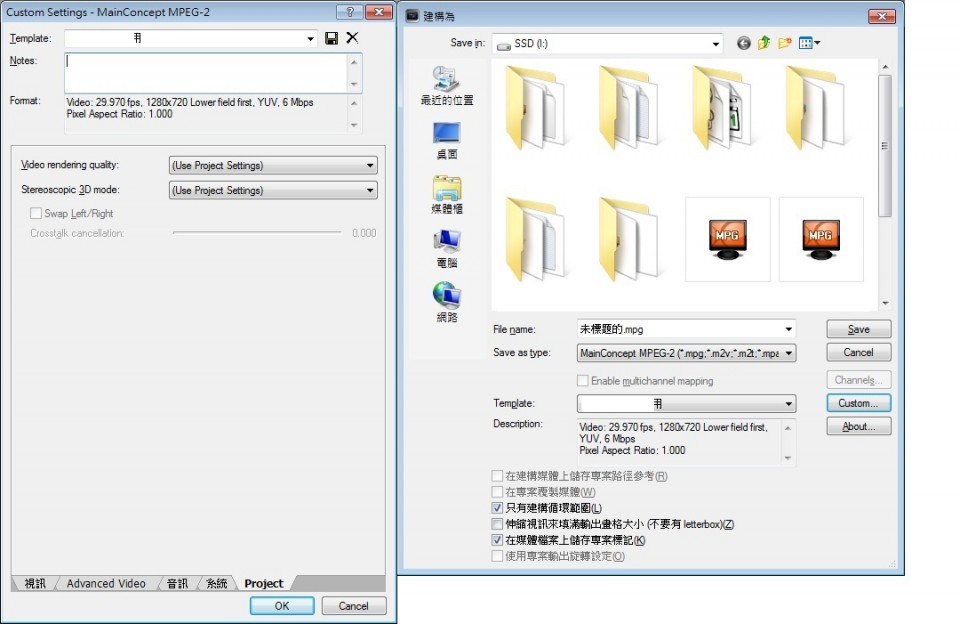Delete the template using the X icon
This screenshot has height=624, width=960.
pyautogui.click(x=352, y=37)
